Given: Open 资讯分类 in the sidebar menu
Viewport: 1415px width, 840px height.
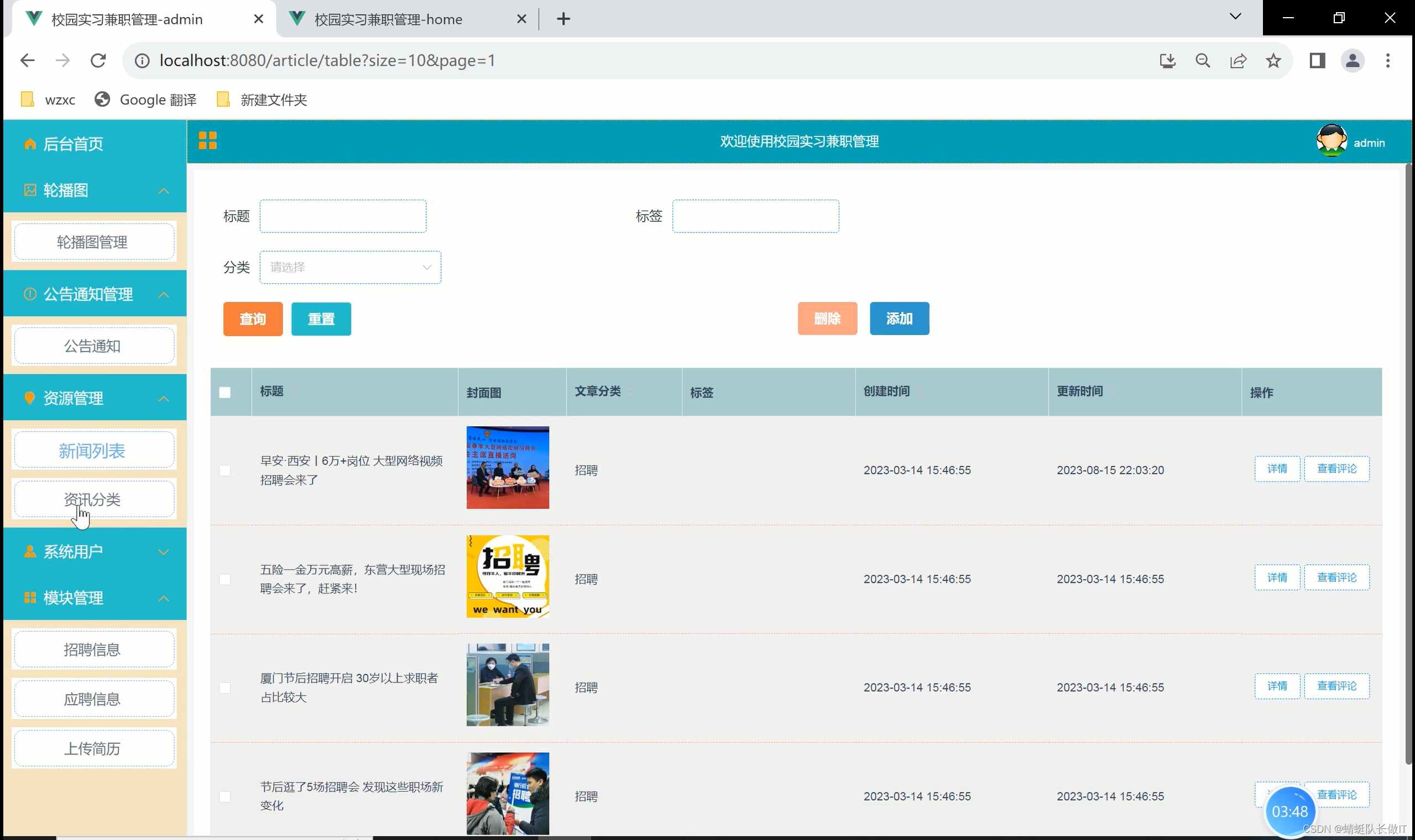Looking at the screenshot, I should 92,499.
